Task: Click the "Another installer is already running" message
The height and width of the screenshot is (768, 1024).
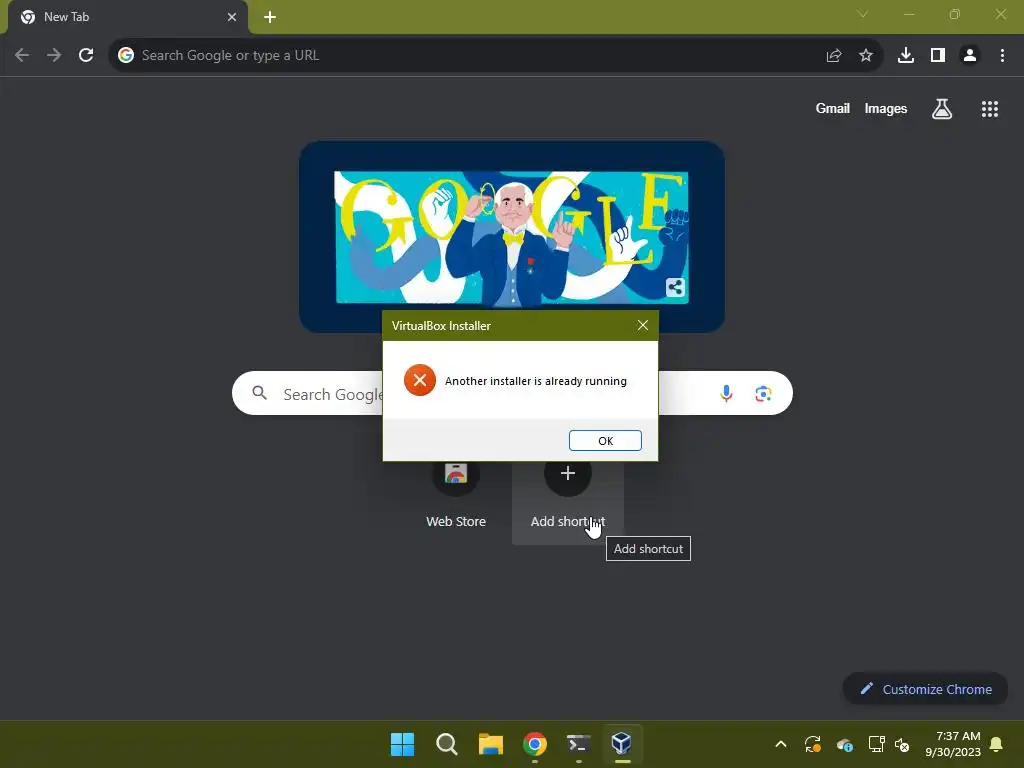Action: pos(536,381)
